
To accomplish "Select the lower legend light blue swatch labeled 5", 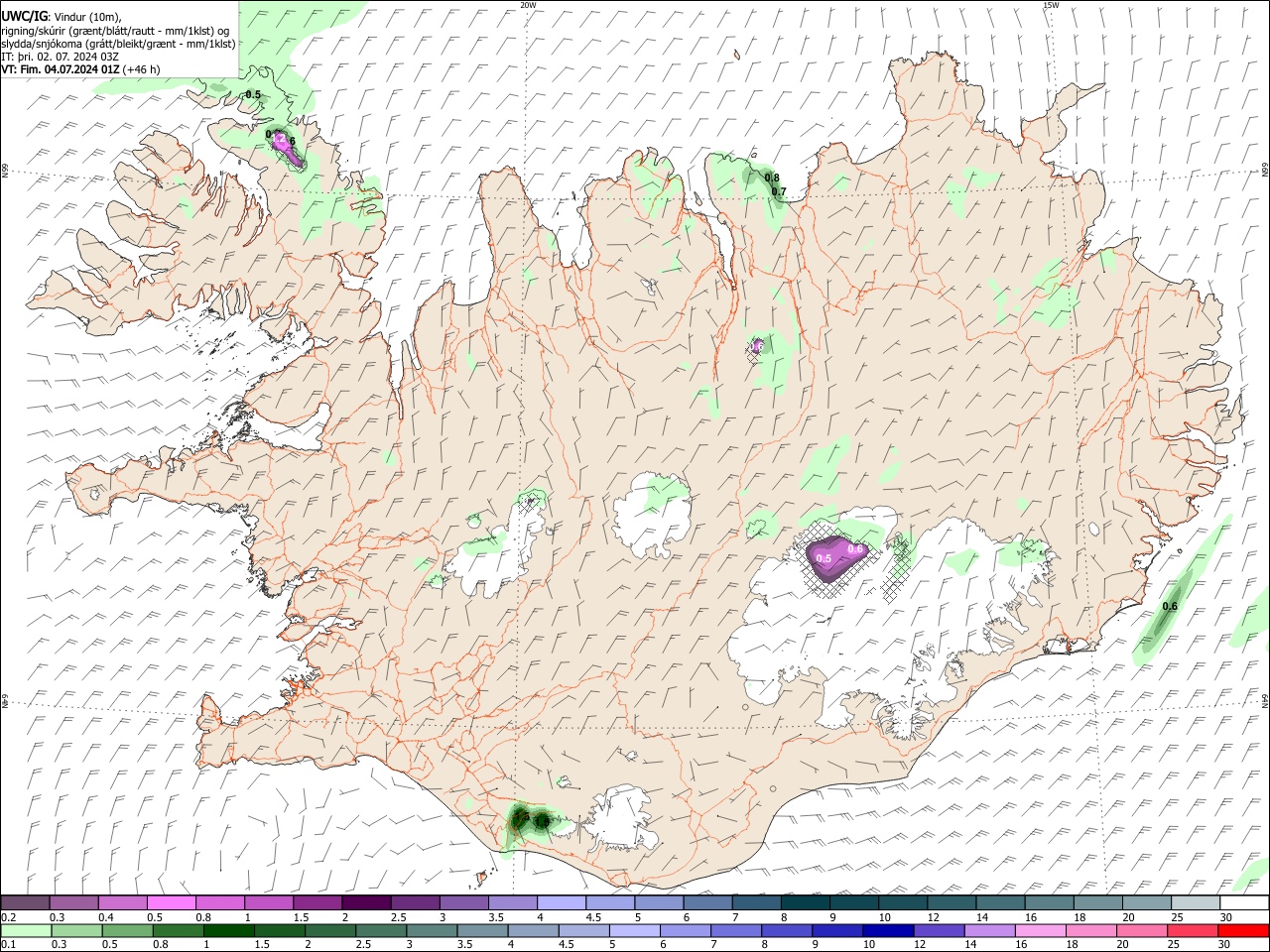I will (633, 930).
